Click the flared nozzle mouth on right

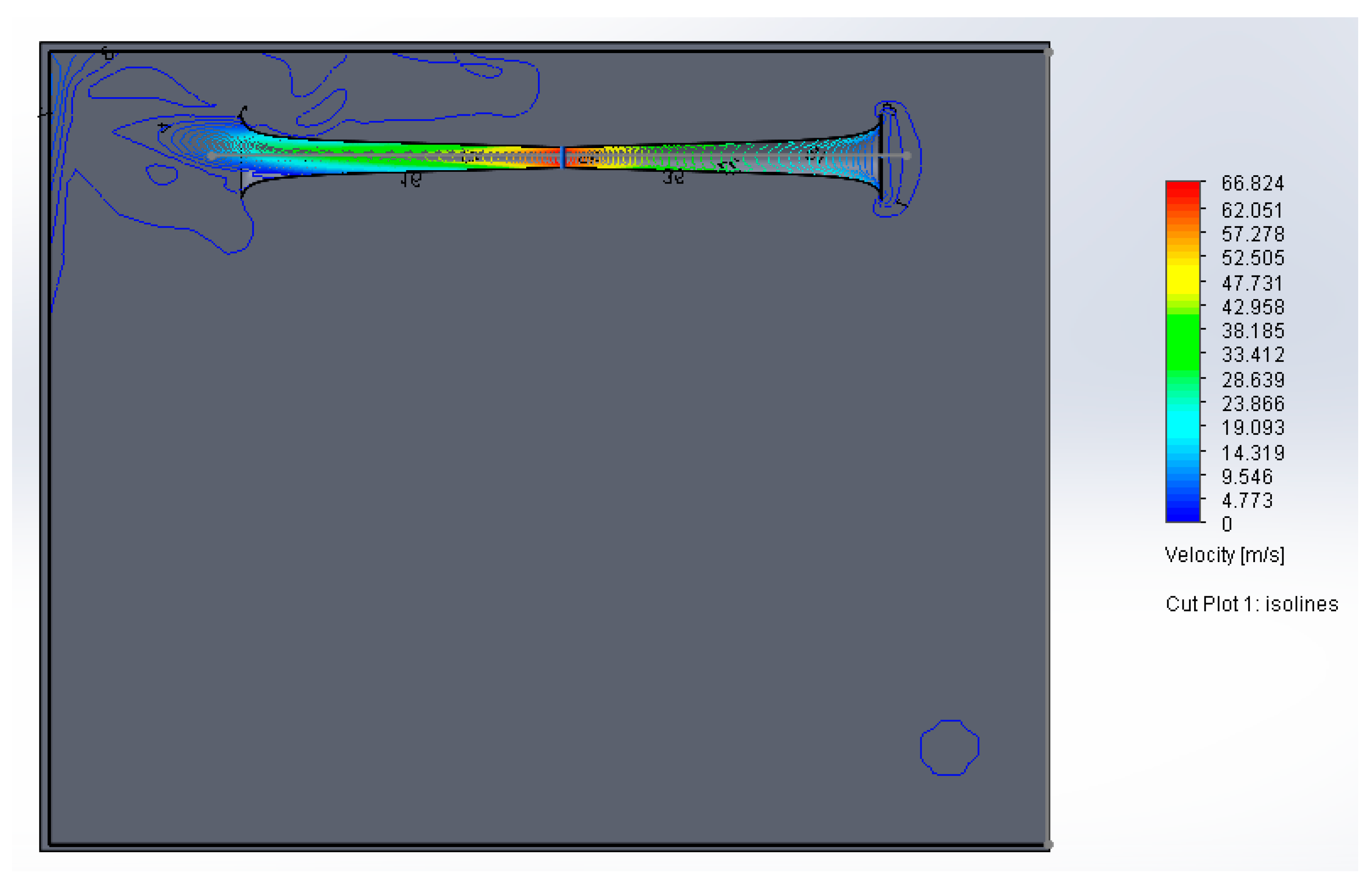(882, 155)
